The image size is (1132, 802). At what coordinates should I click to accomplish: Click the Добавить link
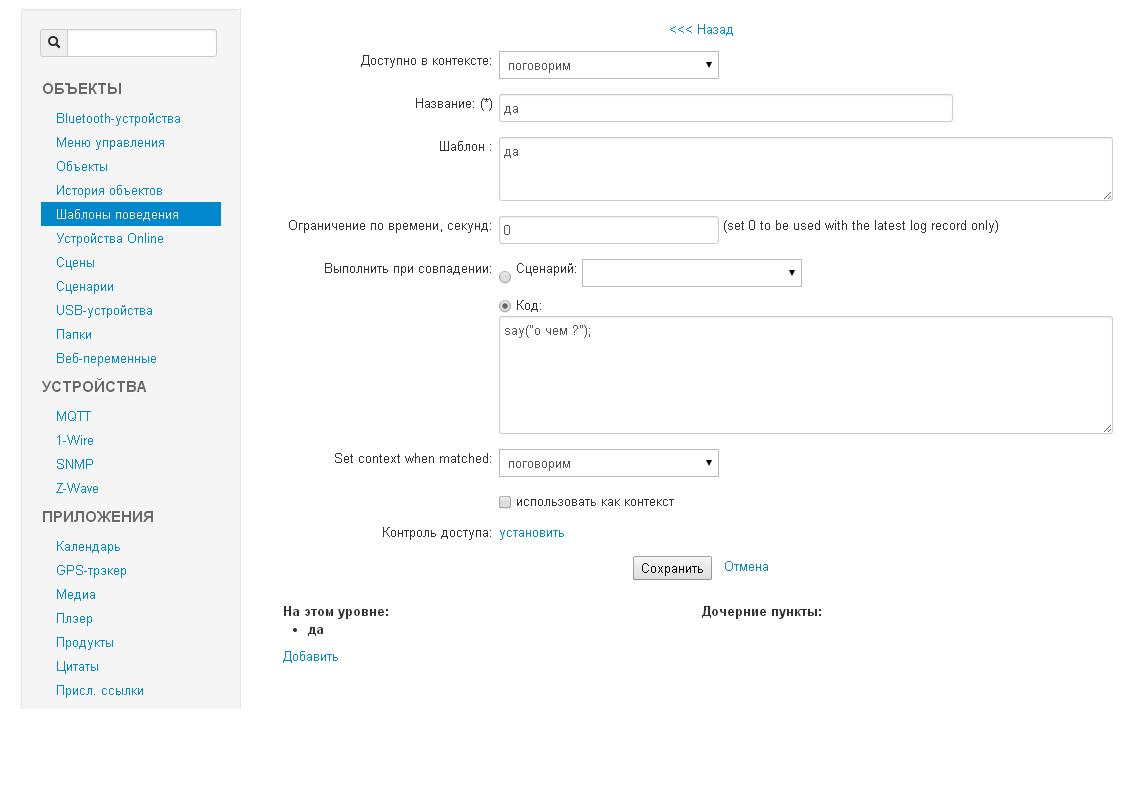click(x=310, y=657)
